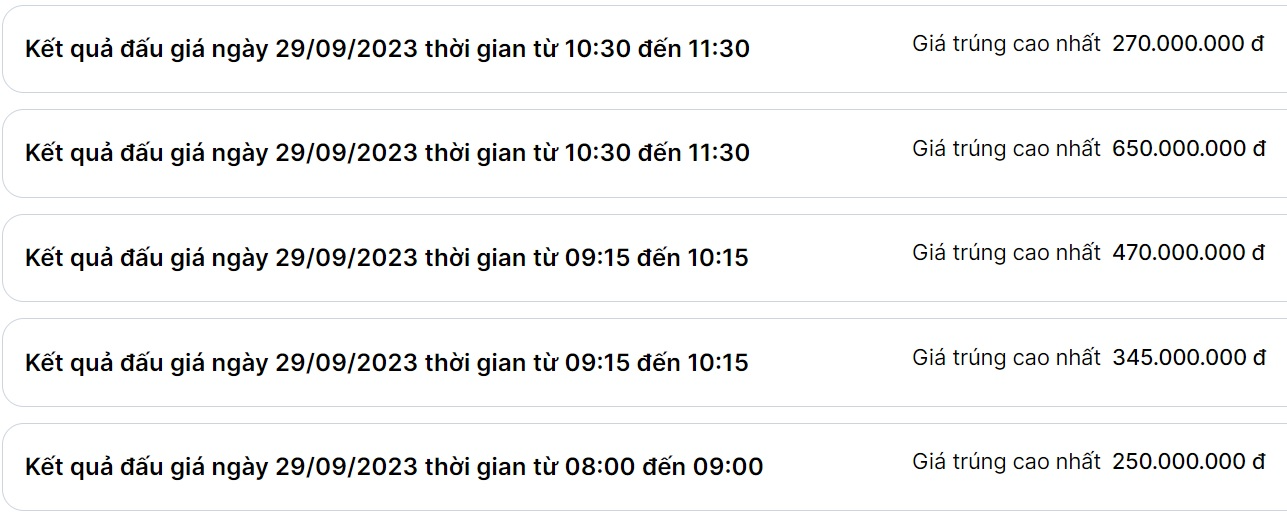Expand the 09:15 auction result priced 345.000.000 đ
Screen dimensions: 1287x516
(x=386, y=362)
